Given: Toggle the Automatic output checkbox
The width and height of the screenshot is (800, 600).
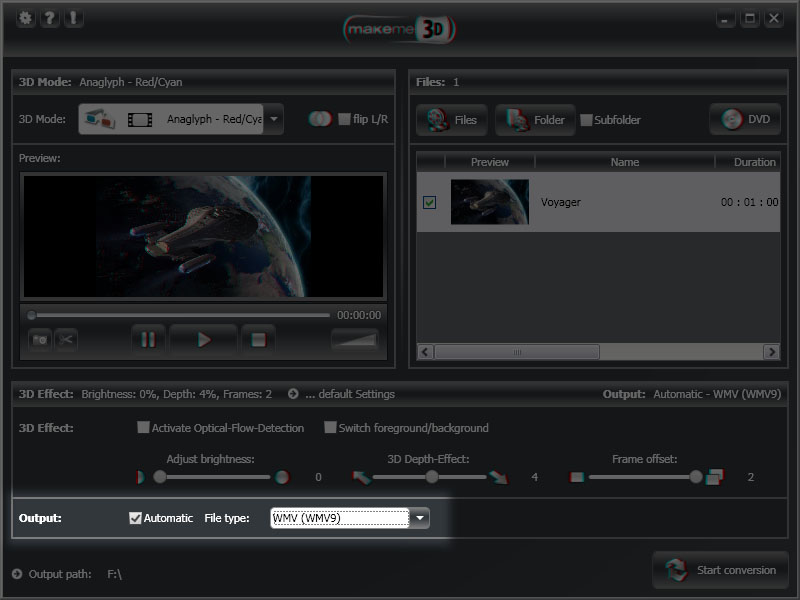Looking at the screenshot, I should point(135,518).
